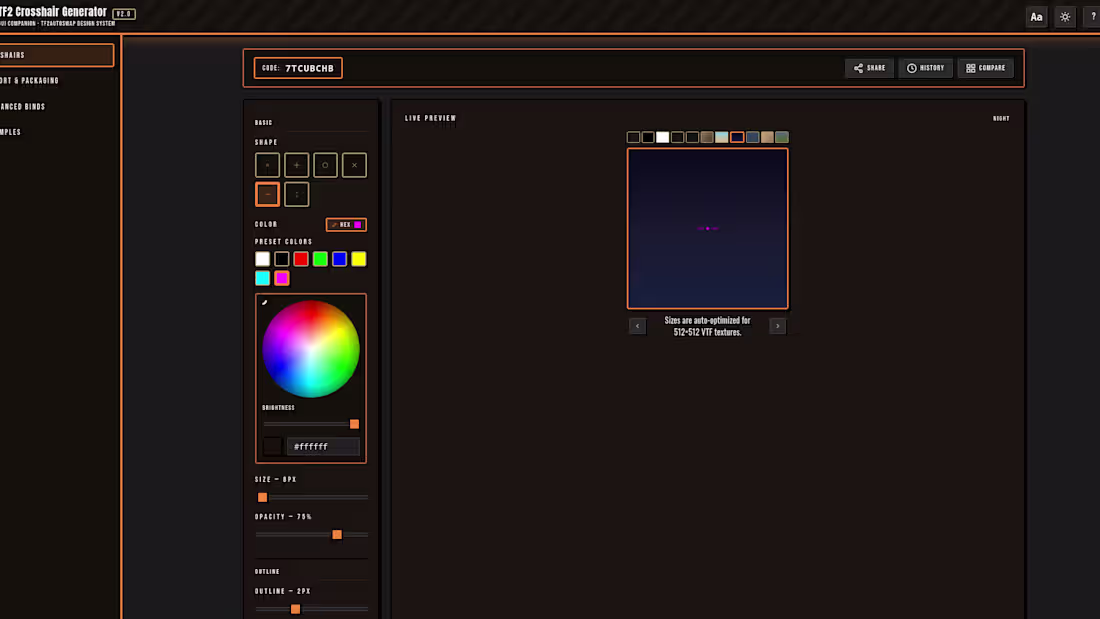
Task: Open the History panel
Action: (x=925, y=68)
